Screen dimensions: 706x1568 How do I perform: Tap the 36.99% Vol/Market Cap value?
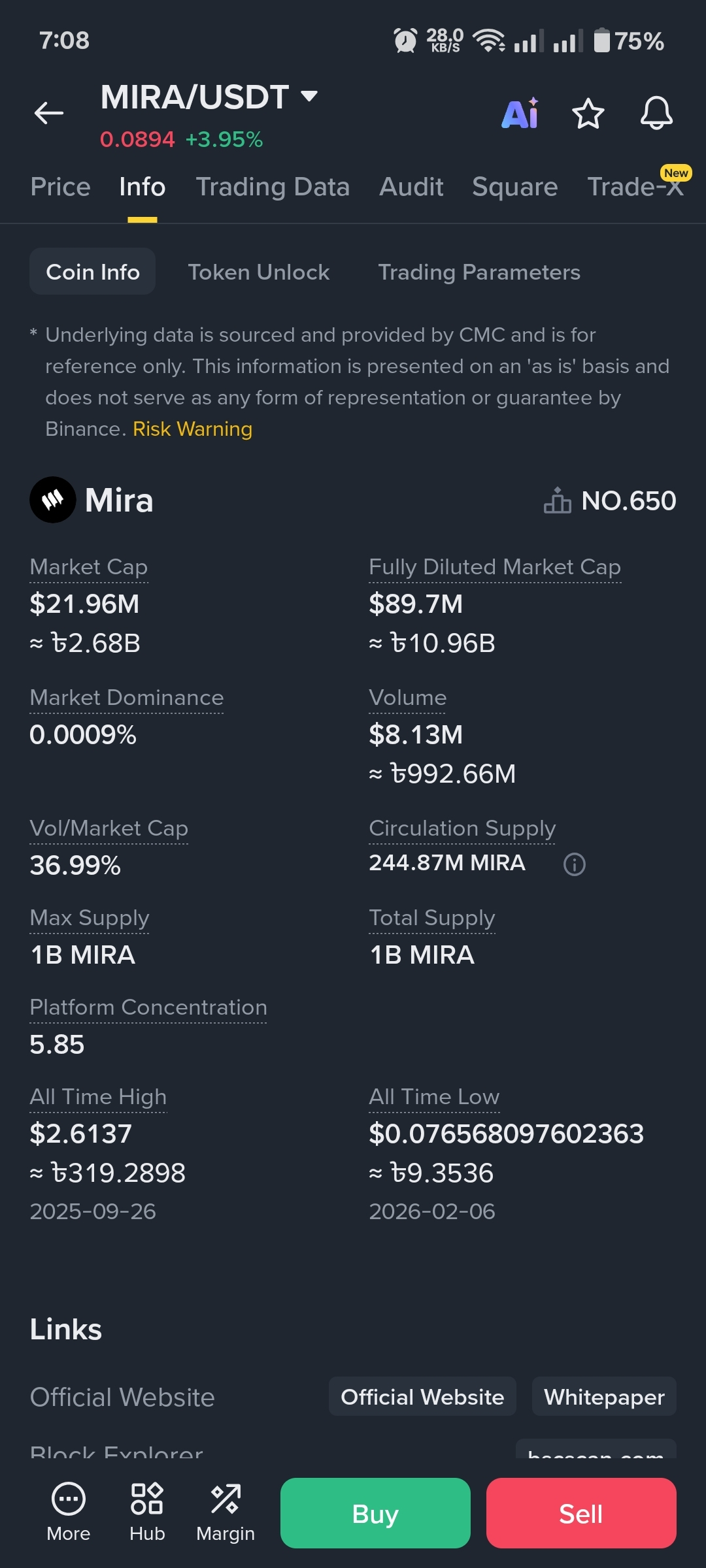point(75,865)
